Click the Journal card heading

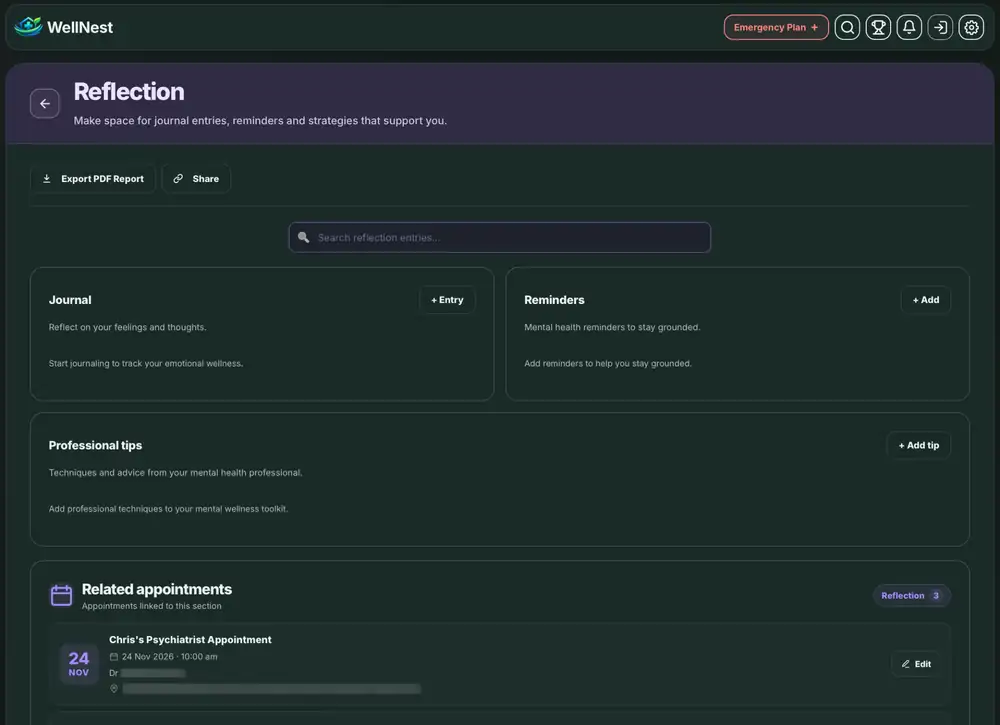point(70,300)
